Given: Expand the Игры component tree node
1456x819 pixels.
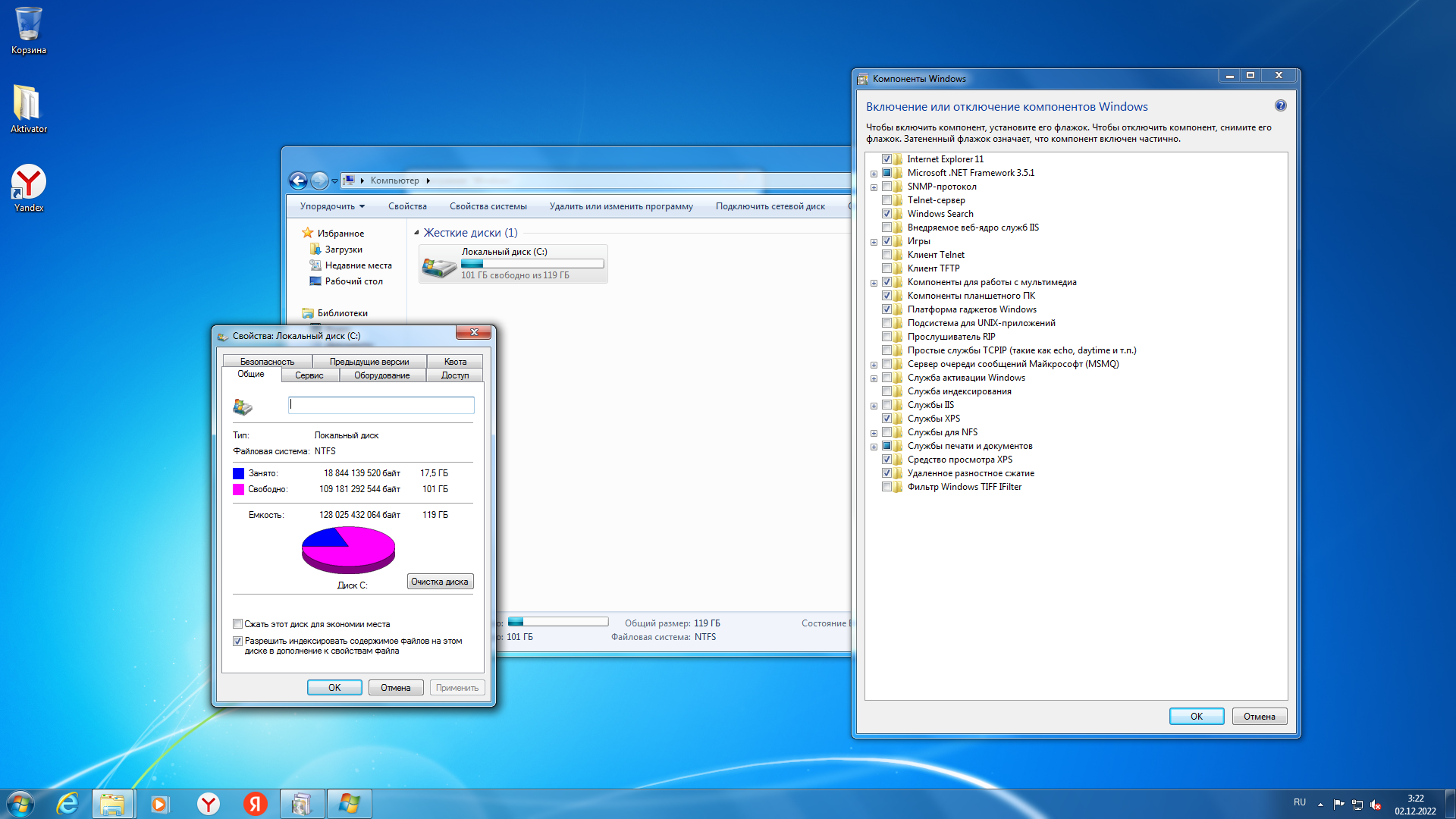Looking at the screenshot, I should point(874,242).
